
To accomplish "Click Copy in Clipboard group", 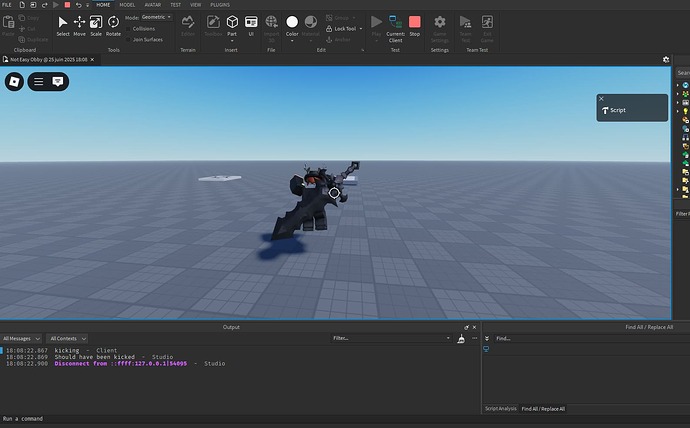I will (29, 18).
